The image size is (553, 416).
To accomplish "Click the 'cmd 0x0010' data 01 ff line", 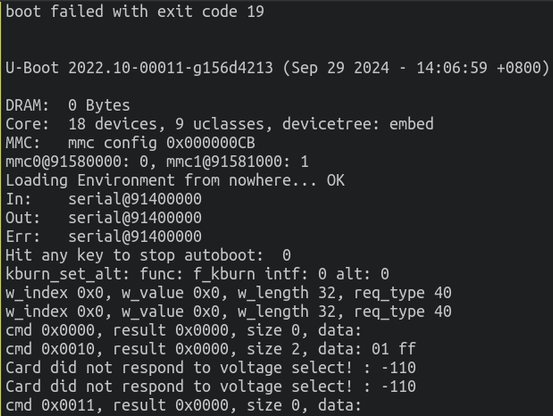I will pyautogui.click(x=211, y=349).
